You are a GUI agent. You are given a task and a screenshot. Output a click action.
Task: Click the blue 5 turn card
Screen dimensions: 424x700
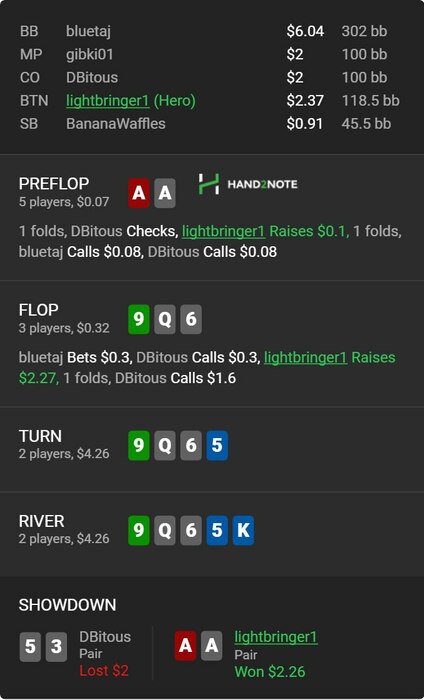tap(217, 445)
